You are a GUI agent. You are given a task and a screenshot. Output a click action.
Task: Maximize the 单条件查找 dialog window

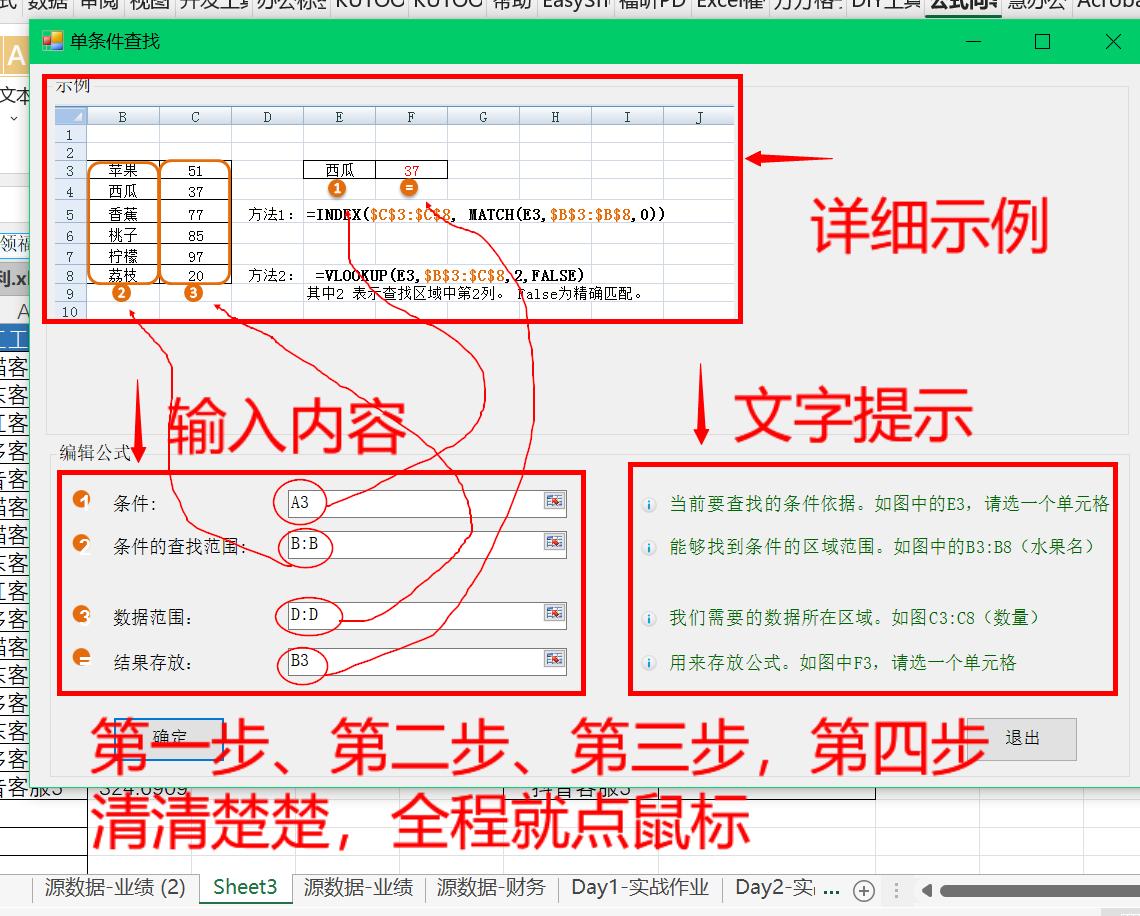pyautogui.click(x=1042, y=41)
